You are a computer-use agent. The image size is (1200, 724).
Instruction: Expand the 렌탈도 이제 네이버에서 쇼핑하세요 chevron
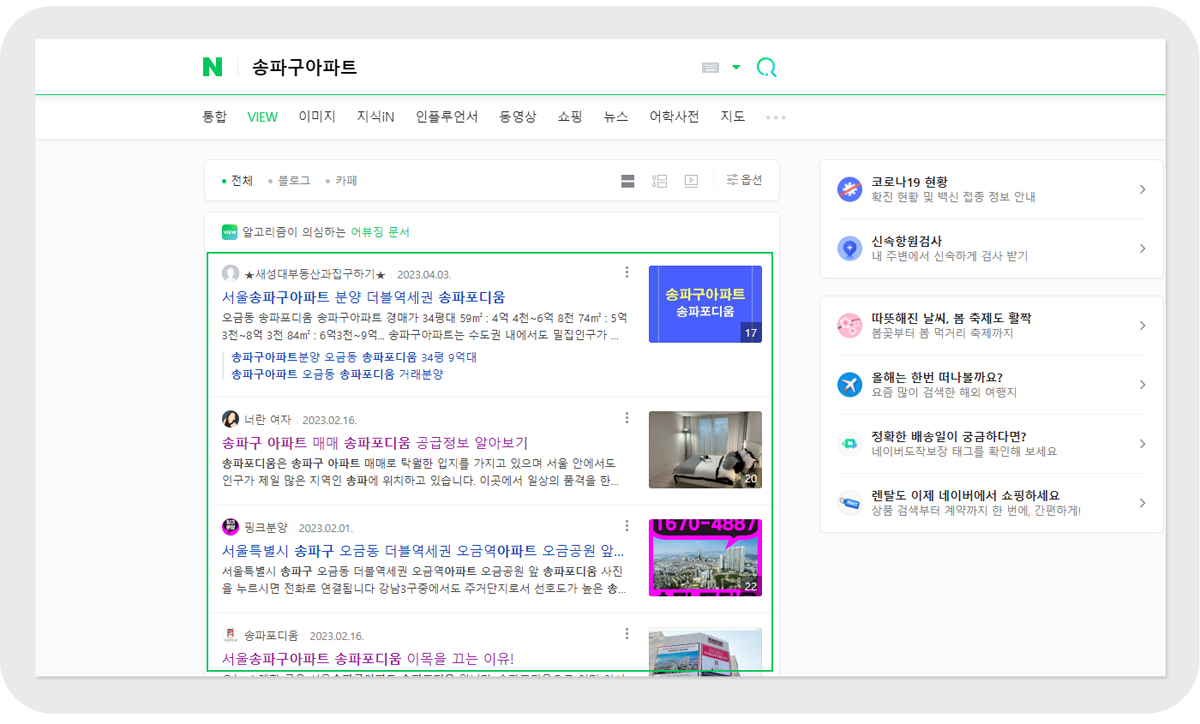tap(1142, 503)
